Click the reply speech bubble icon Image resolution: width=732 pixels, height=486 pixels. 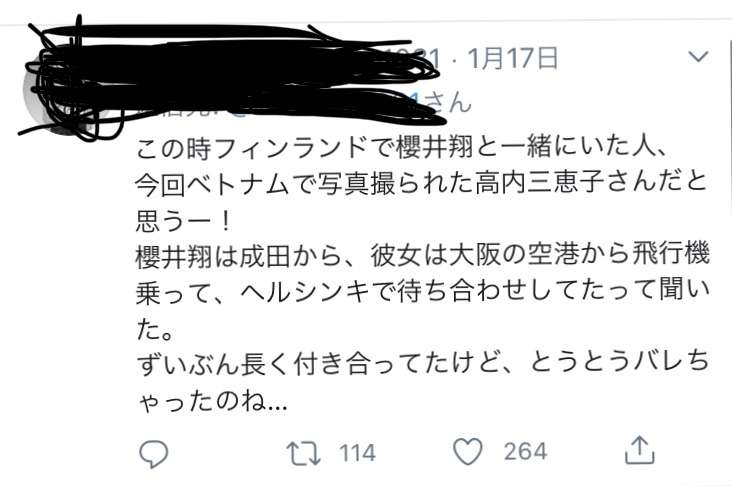pyautogui.click(x=154, y=454)
